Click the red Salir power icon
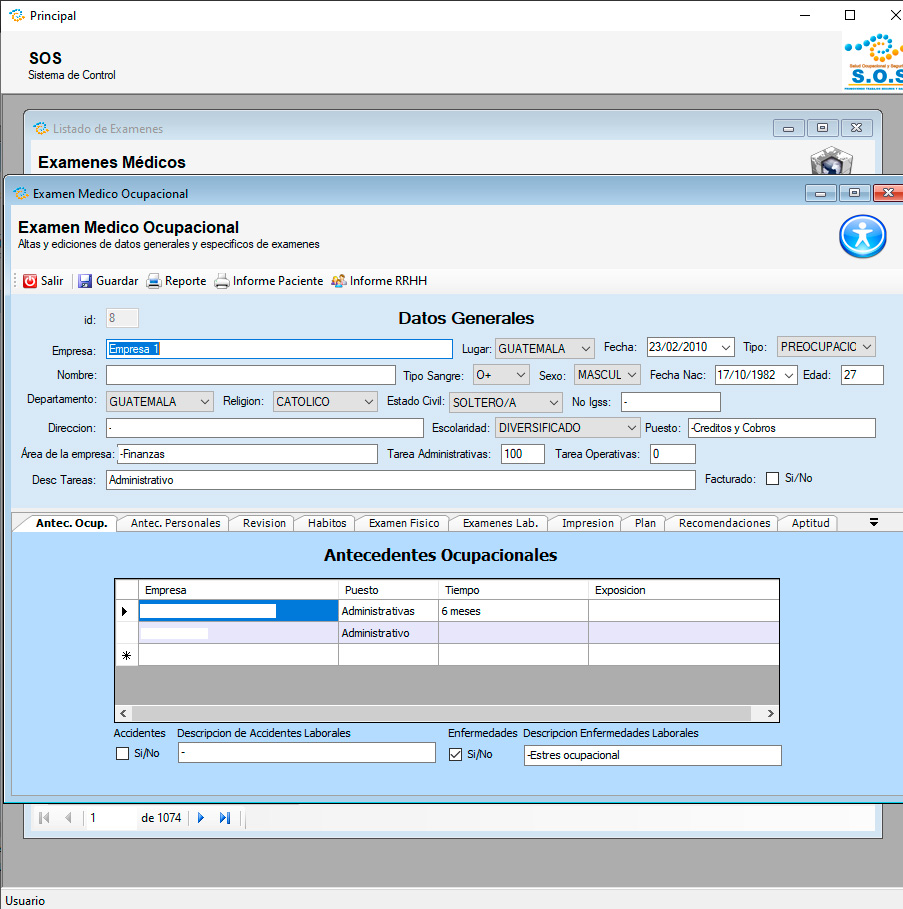 click(x=30, y=281)
